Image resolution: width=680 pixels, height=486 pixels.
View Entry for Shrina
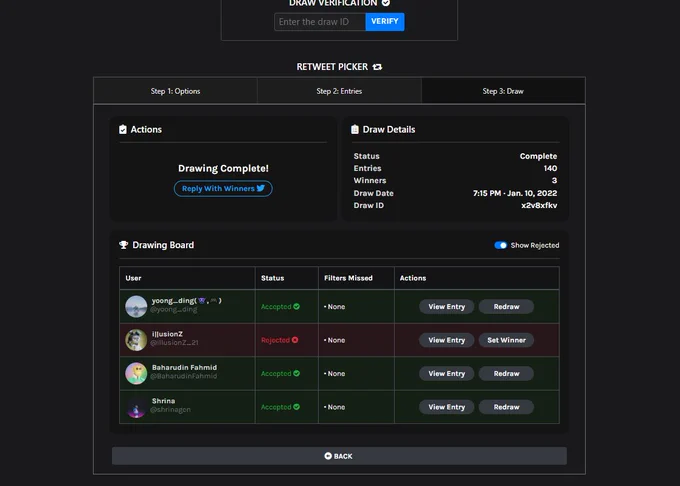click(x=446, y=407)
